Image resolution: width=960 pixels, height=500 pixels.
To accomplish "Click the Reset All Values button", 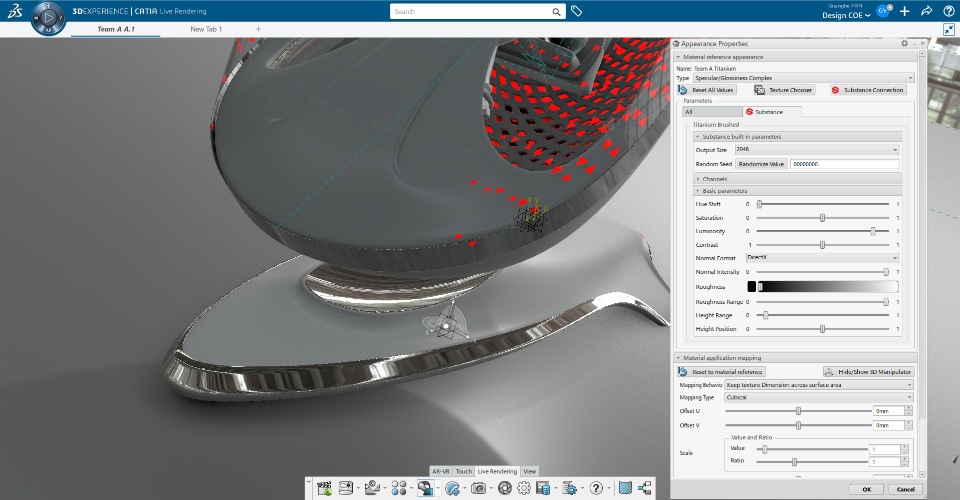I will click(x=707, y=90).
